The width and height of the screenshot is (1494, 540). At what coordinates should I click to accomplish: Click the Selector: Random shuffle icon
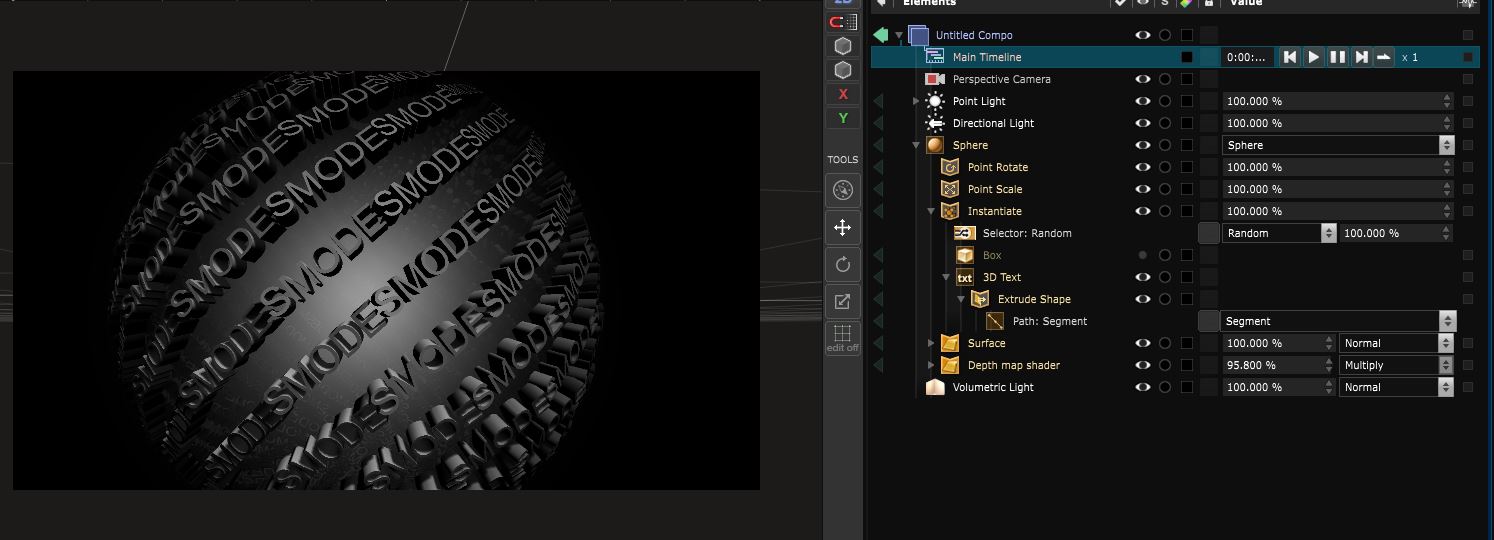point(965,233)
